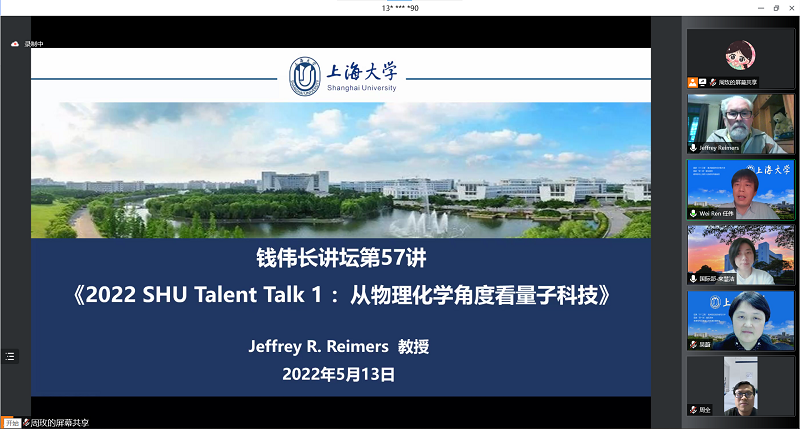Select the fifth participant video tile
The height and width of the screenshot is (429, 800).
[740, 321]
